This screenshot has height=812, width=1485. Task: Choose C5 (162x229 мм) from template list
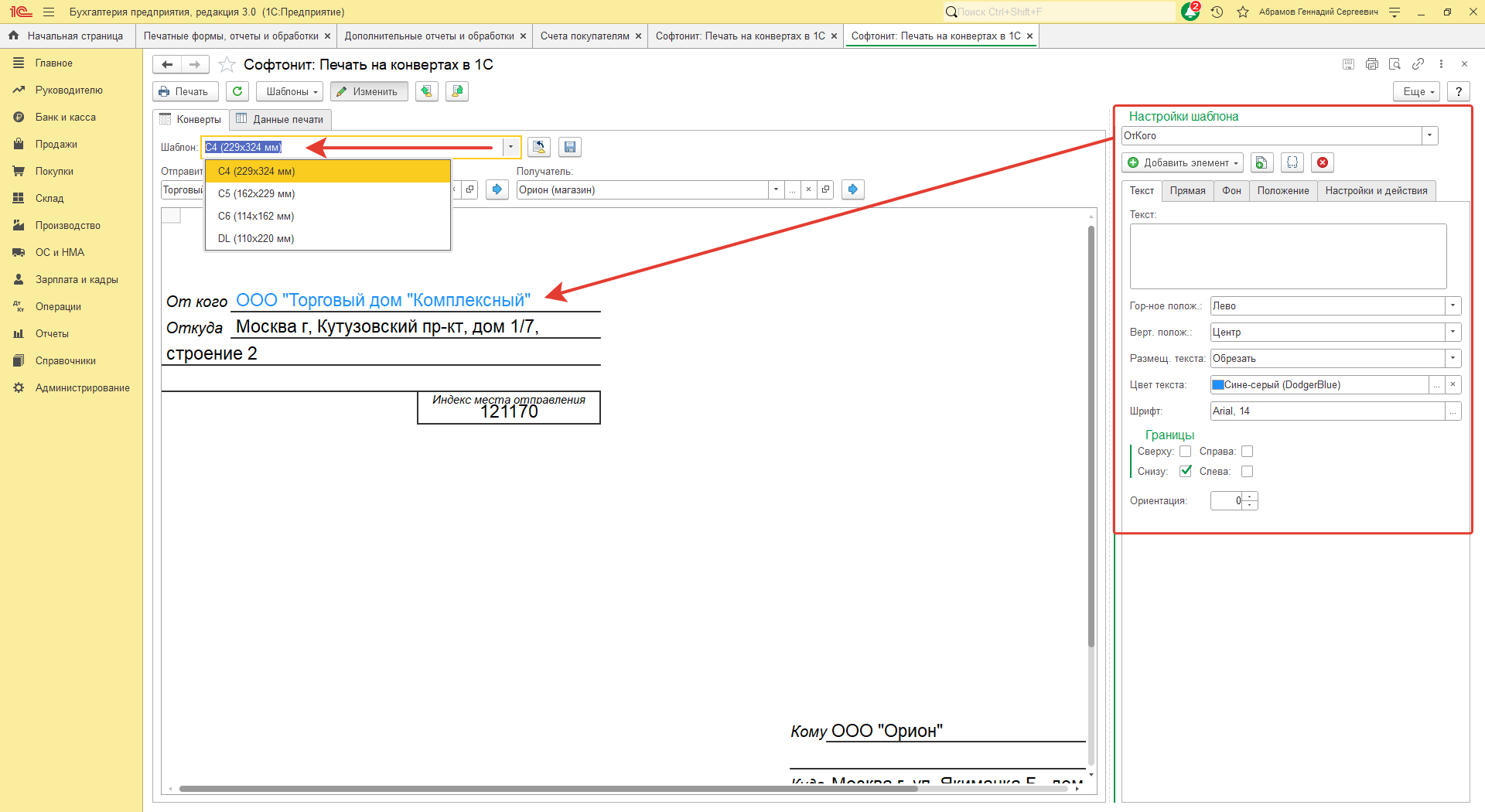point(256,193)
